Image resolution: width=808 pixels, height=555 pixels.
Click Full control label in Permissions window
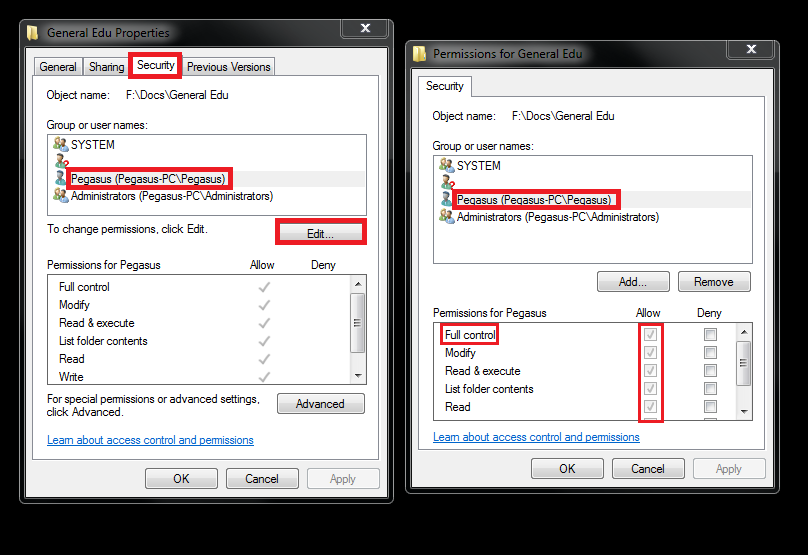[470, 335]
